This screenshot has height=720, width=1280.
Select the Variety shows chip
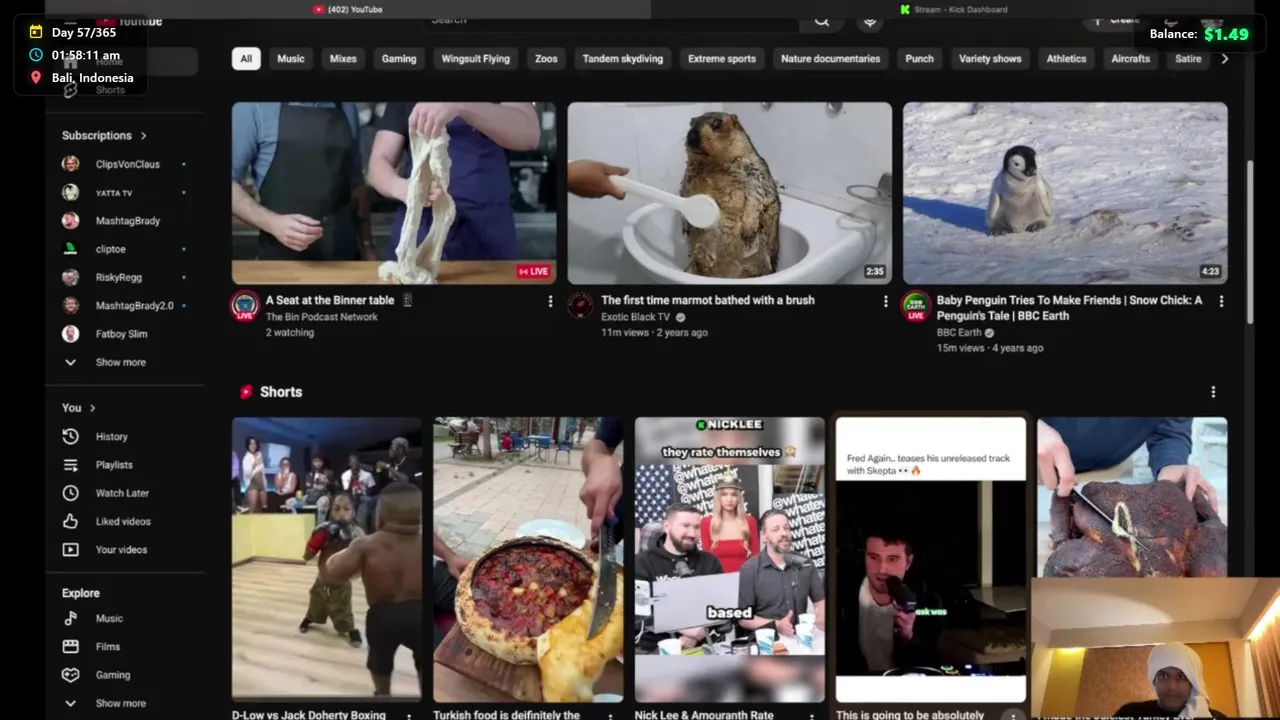[x=990, y=59]
